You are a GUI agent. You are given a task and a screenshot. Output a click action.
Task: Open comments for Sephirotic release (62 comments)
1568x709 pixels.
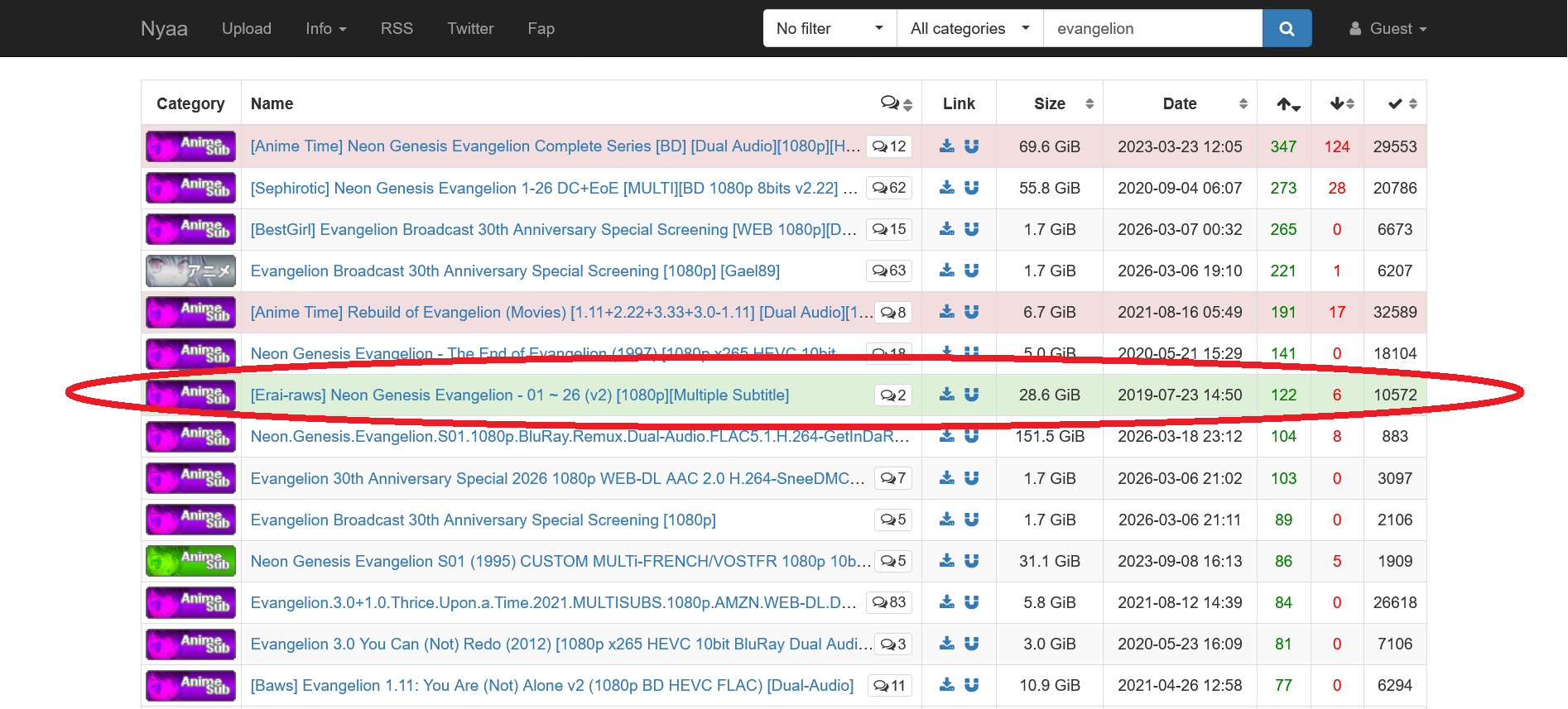coord(889,188)
